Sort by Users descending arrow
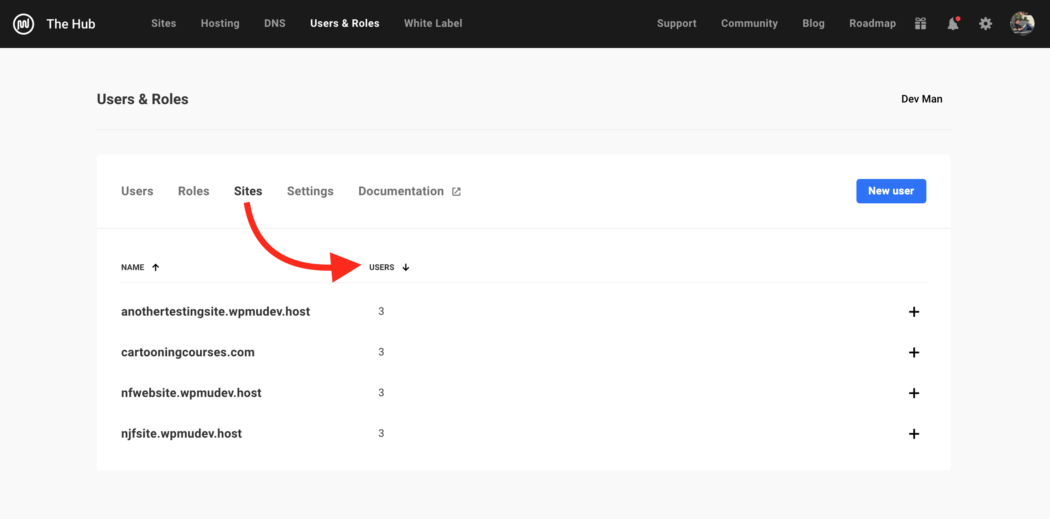The height and width of the screenshot is (519, 1050). (x=405, y=268)
